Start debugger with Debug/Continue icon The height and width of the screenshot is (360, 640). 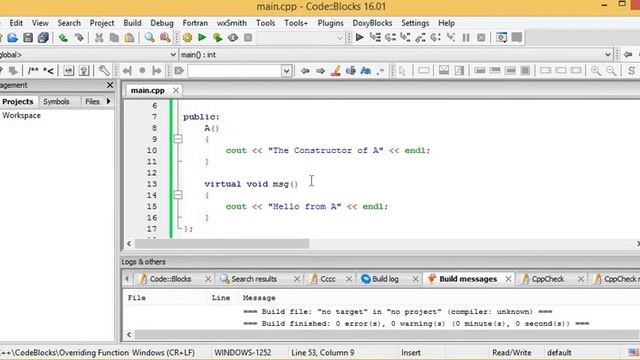(x=360, y=38)
